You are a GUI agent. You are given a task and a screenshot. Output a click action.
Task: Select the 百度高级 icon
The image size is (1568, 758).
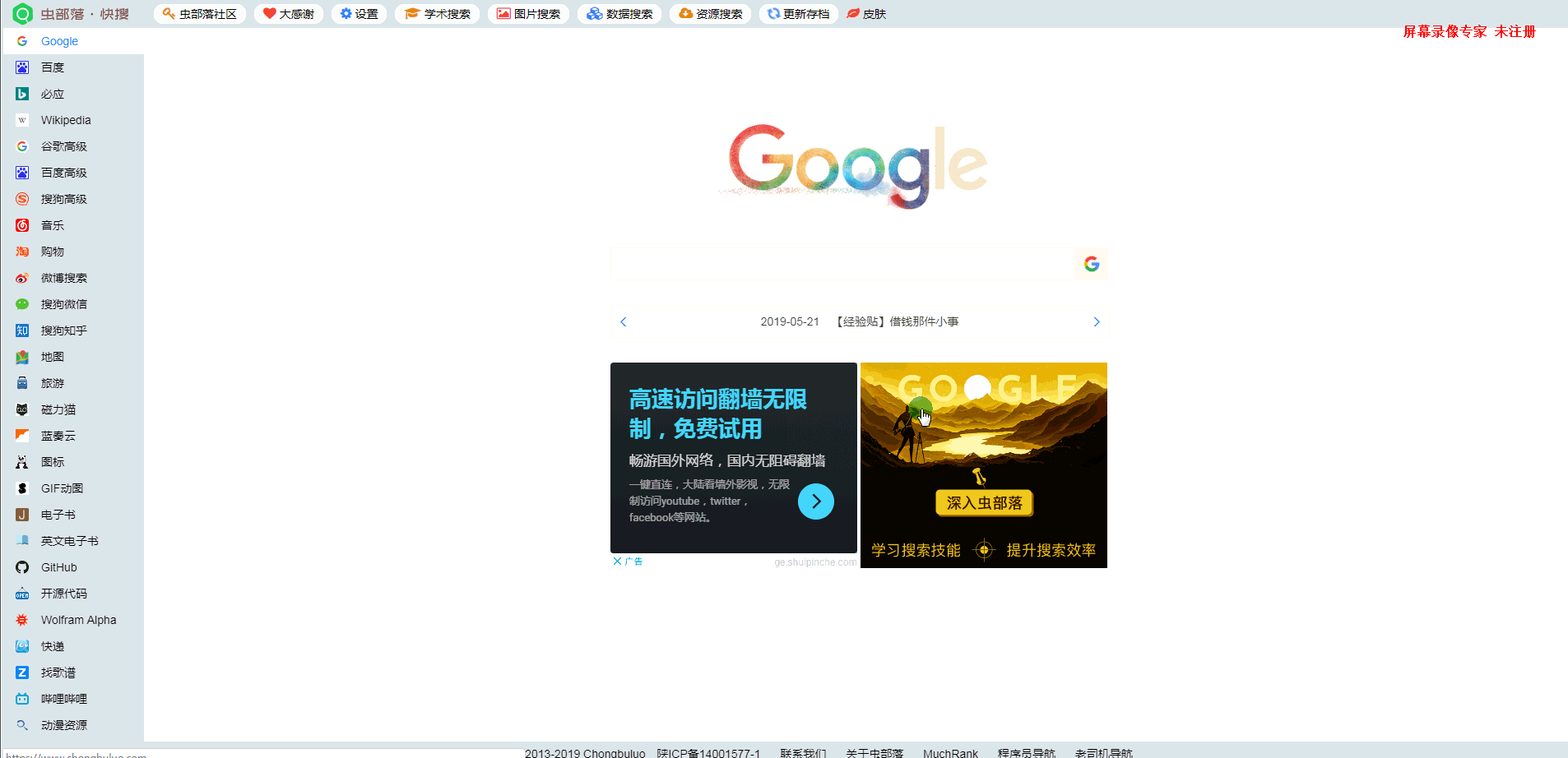(22, 173)
